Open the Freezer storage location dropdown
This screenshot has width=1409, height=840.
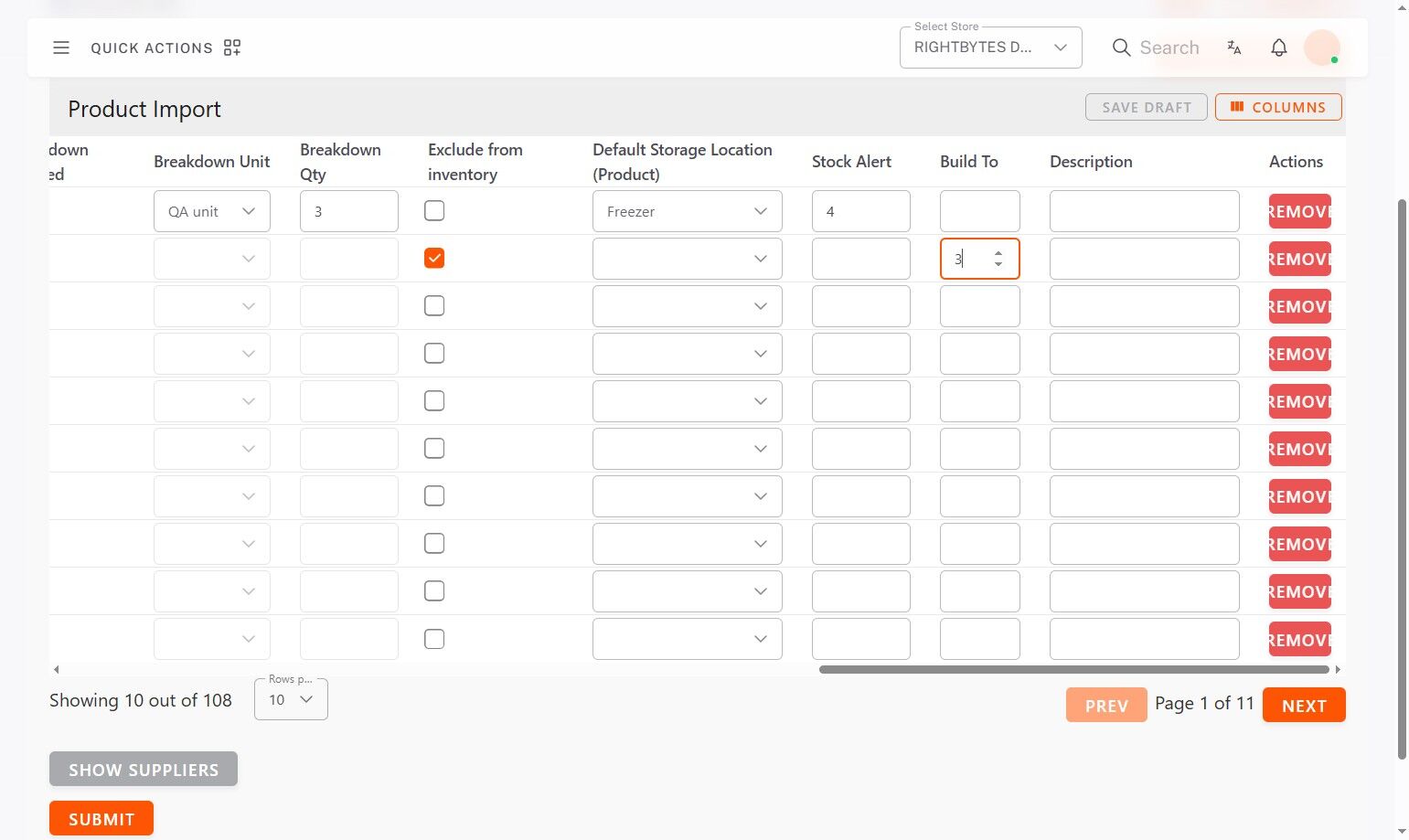pyautogui.click(x=687, y=211)
